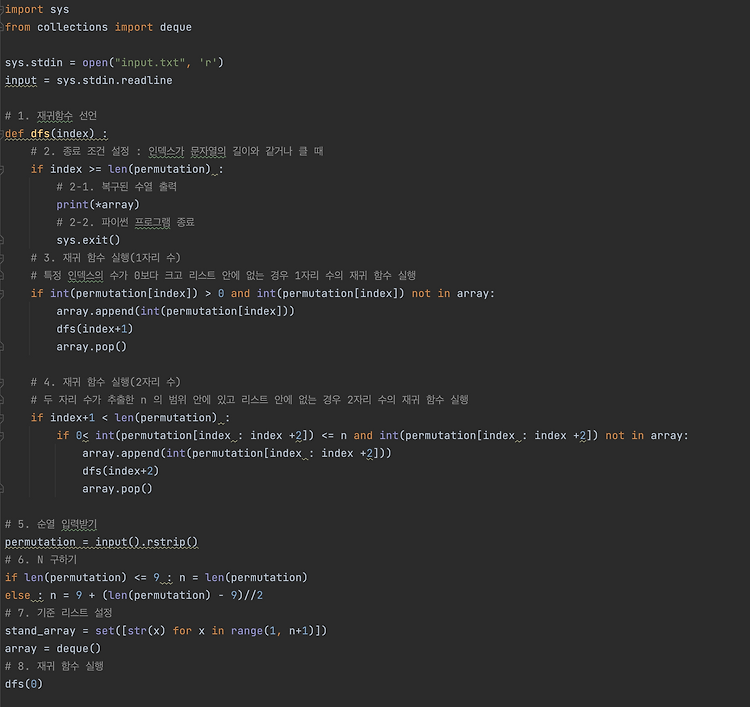Click the comment '# 4. 재귀 함수 실행(2자리 수)'
Image resolution: width=750 pixels, height=707 pixels.
click(x=106, y=382)
